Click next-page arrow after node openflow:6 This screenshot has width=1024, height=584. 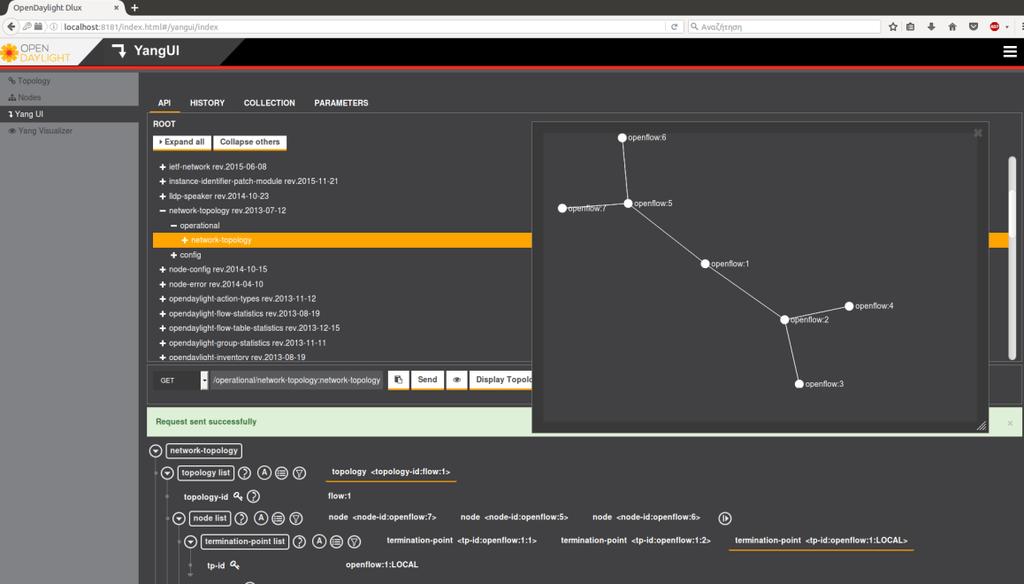pyautogui.click(x=725, y=518)
